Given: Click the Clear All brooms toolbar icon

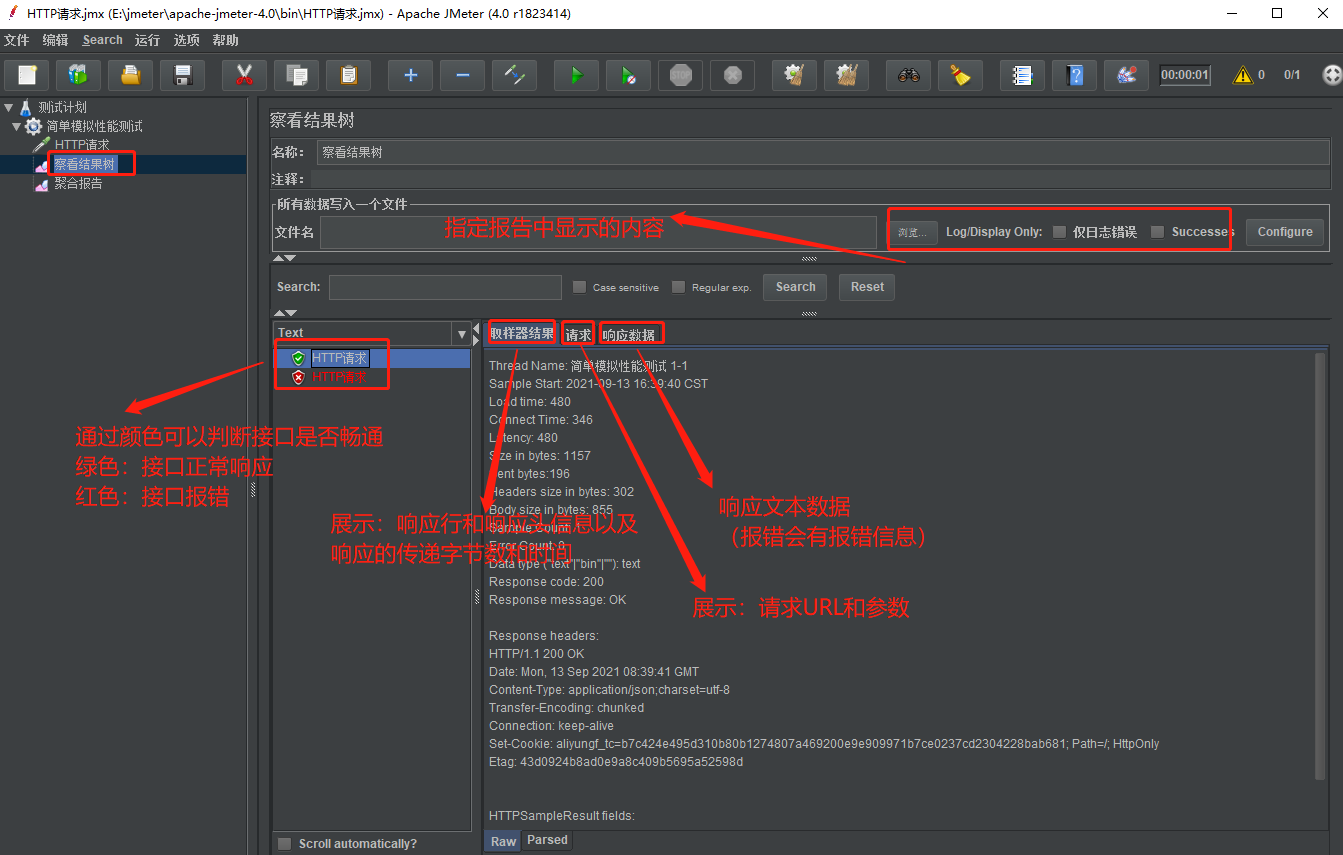Looking at the screenshot, I should coord(846,75).
